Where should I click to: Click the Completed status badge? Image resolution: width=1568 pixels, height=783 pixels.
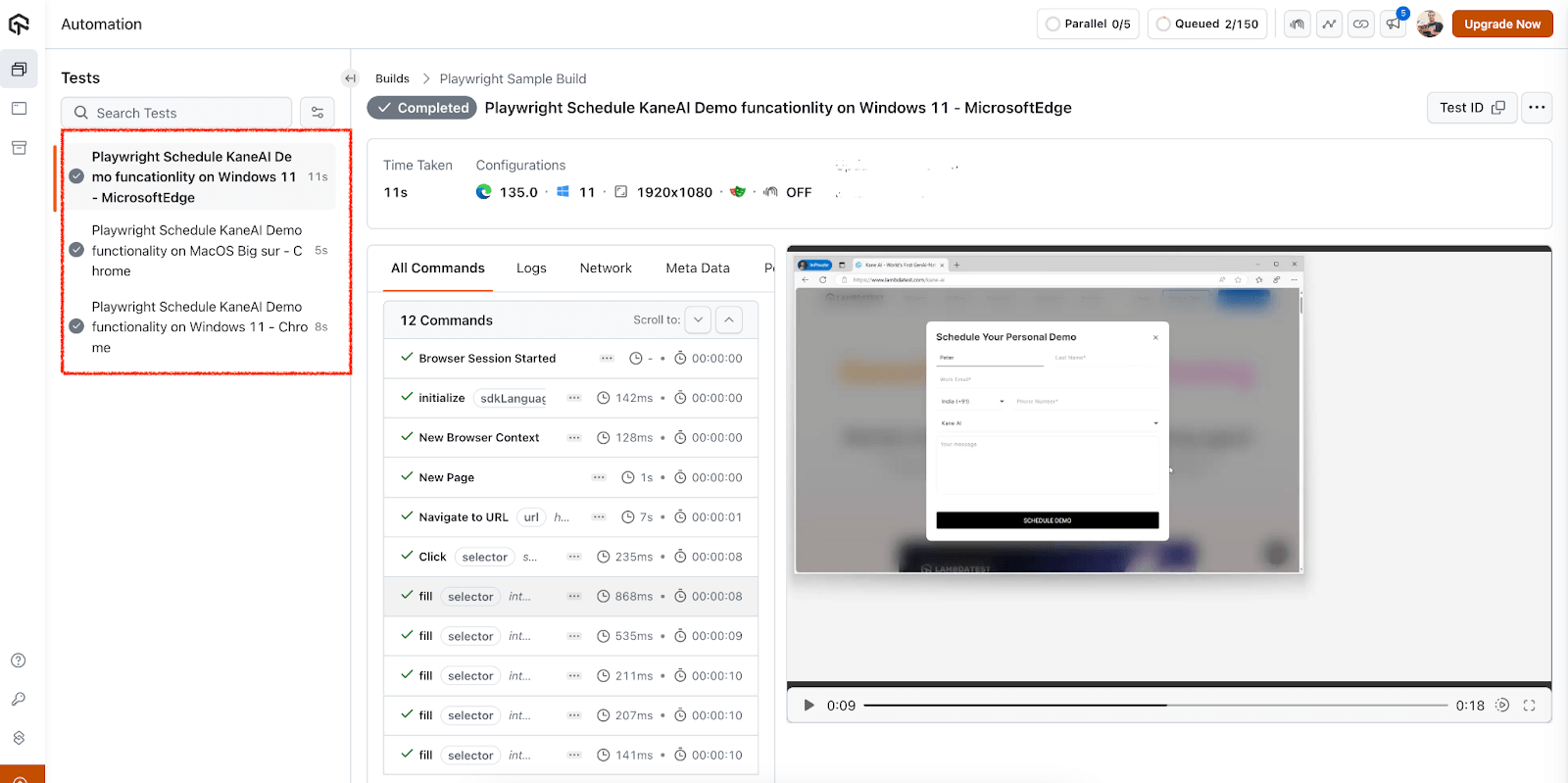coord(422,108)
